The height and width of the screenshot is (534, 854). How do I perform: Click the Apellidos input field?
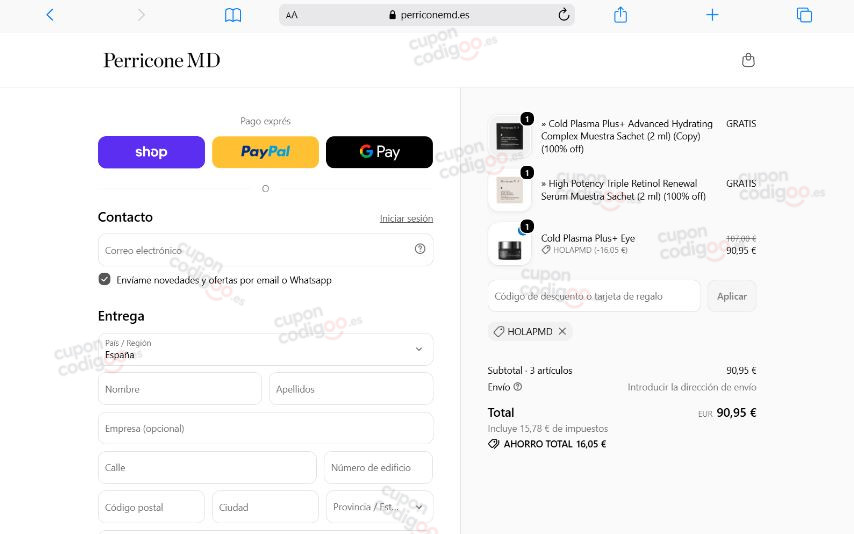click(x=351, y=389)
